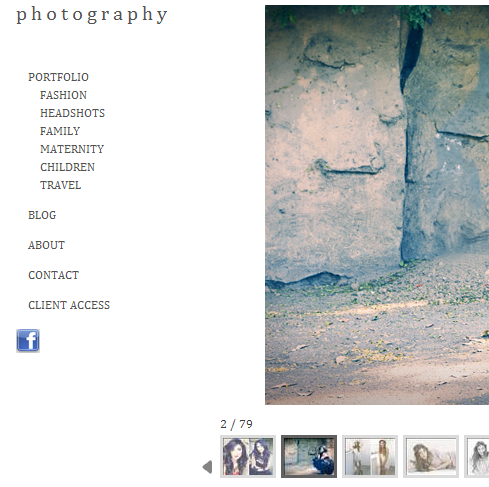Open the Contact page
Viewport: 489px width, 487px height.
(x=53, y=275)
